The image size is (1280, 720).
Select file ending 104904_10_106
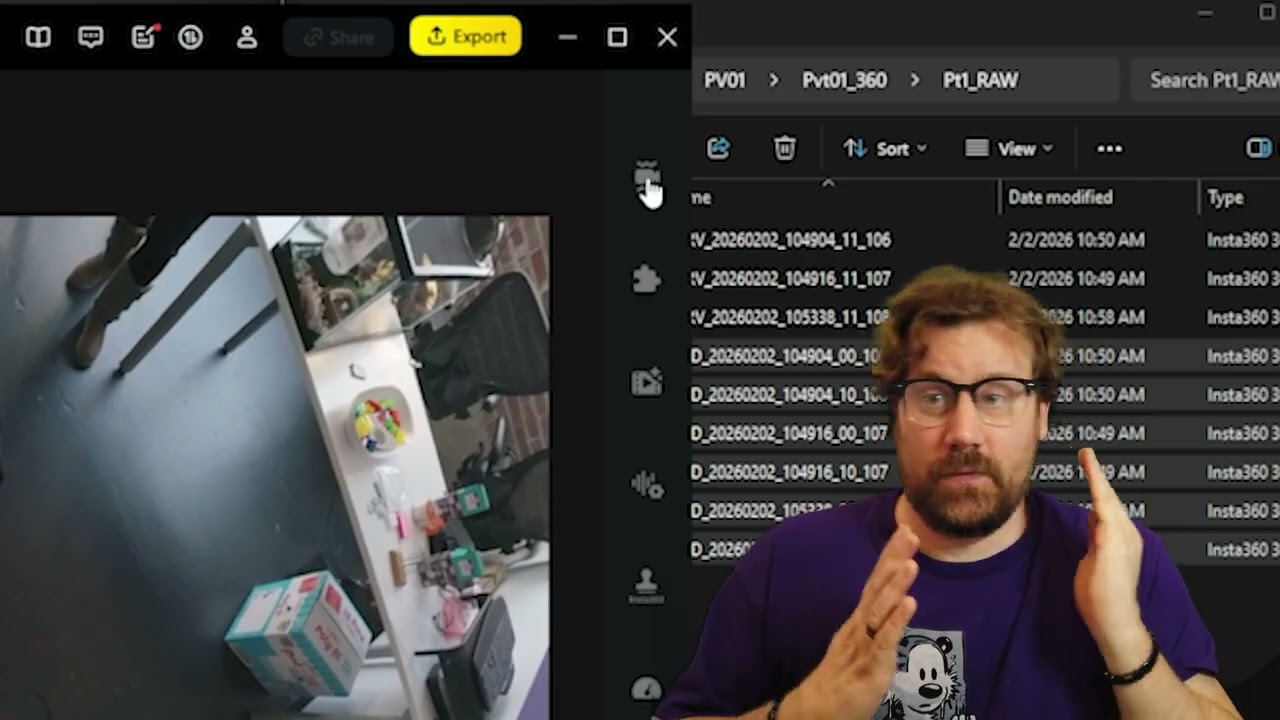tap(785, 395)
